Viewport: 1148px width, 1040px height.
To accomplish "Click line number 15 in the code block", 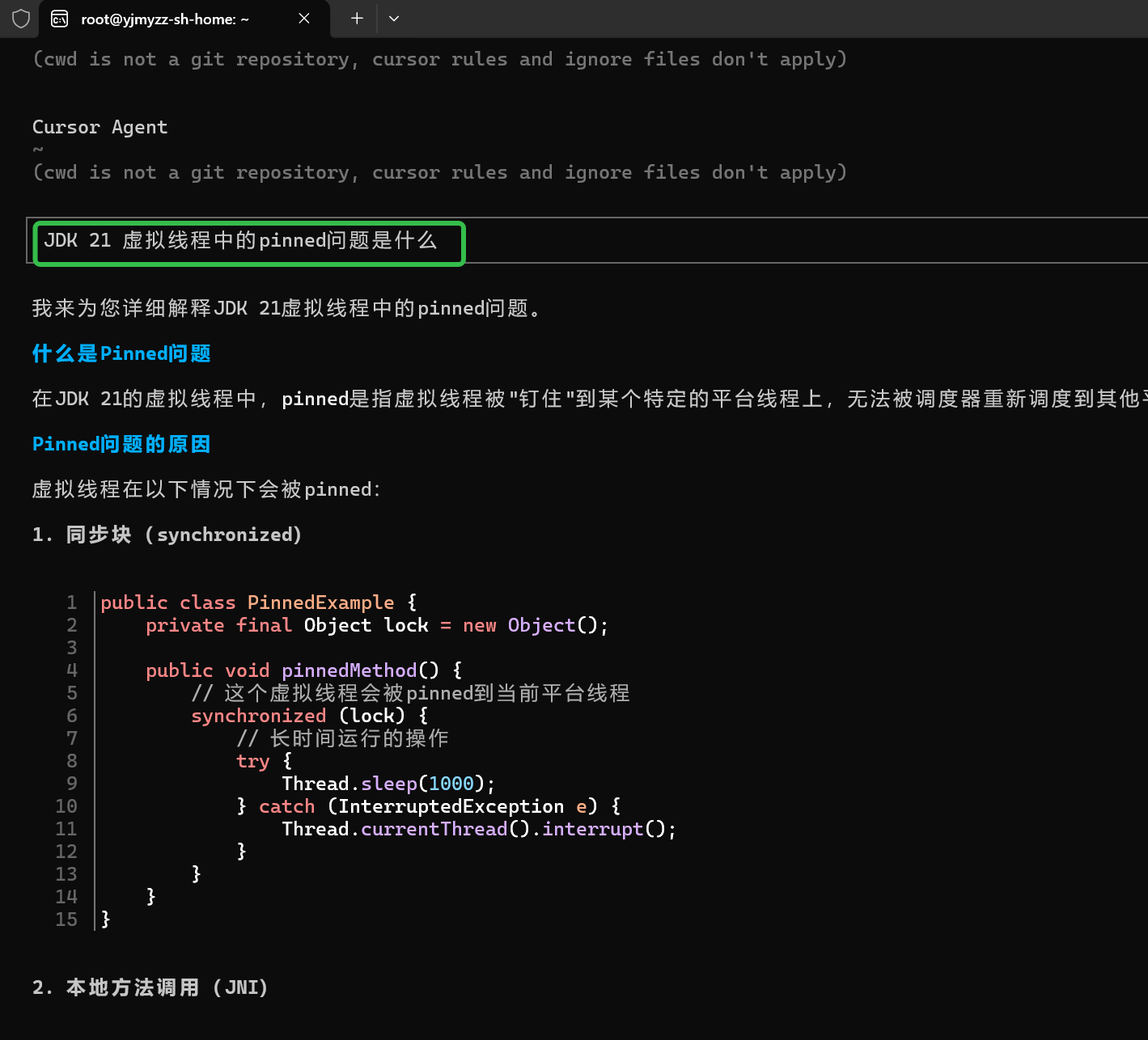I will point(66,920).
